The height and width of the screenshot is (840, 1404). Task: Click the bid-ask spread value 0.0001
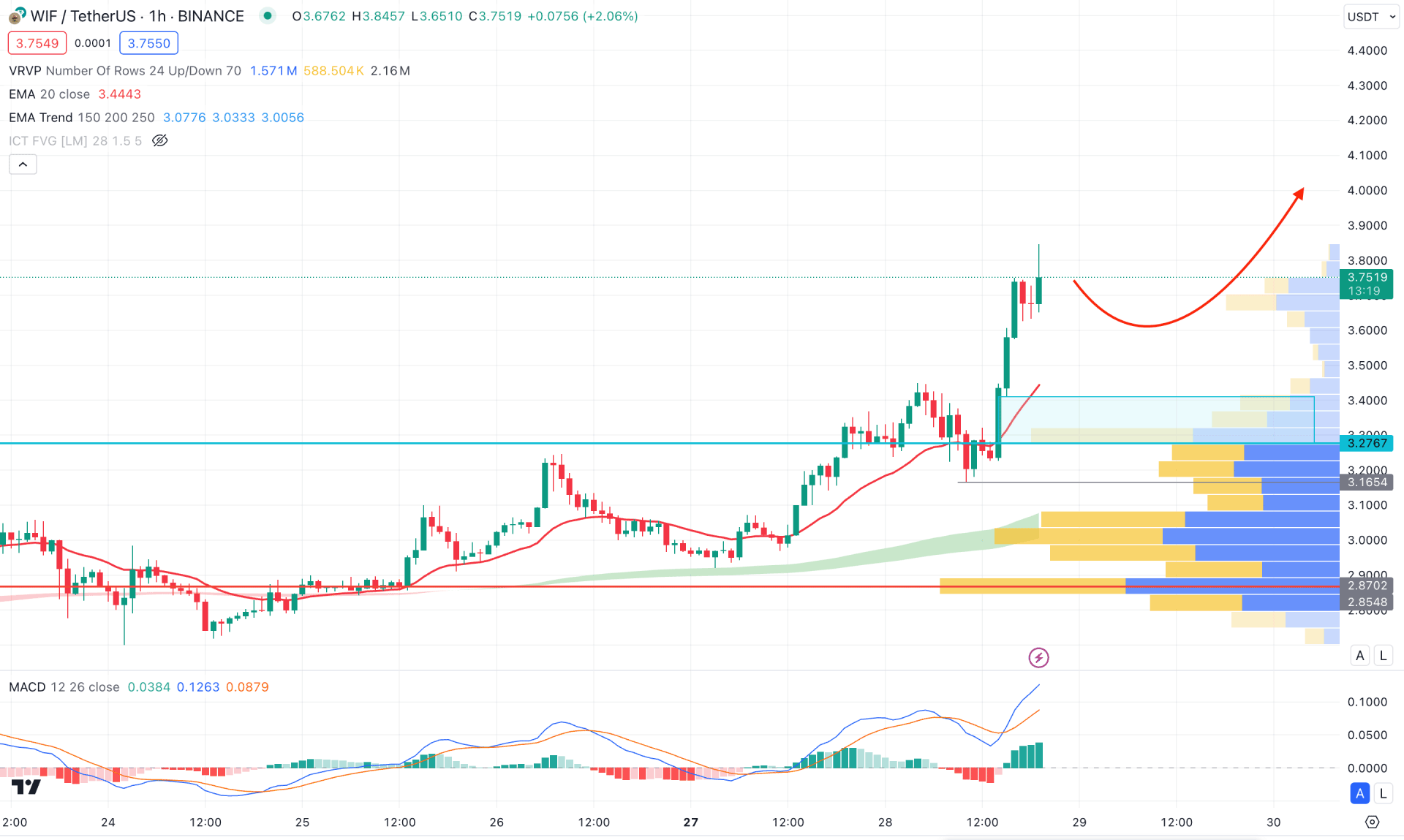tap(93, 43)
